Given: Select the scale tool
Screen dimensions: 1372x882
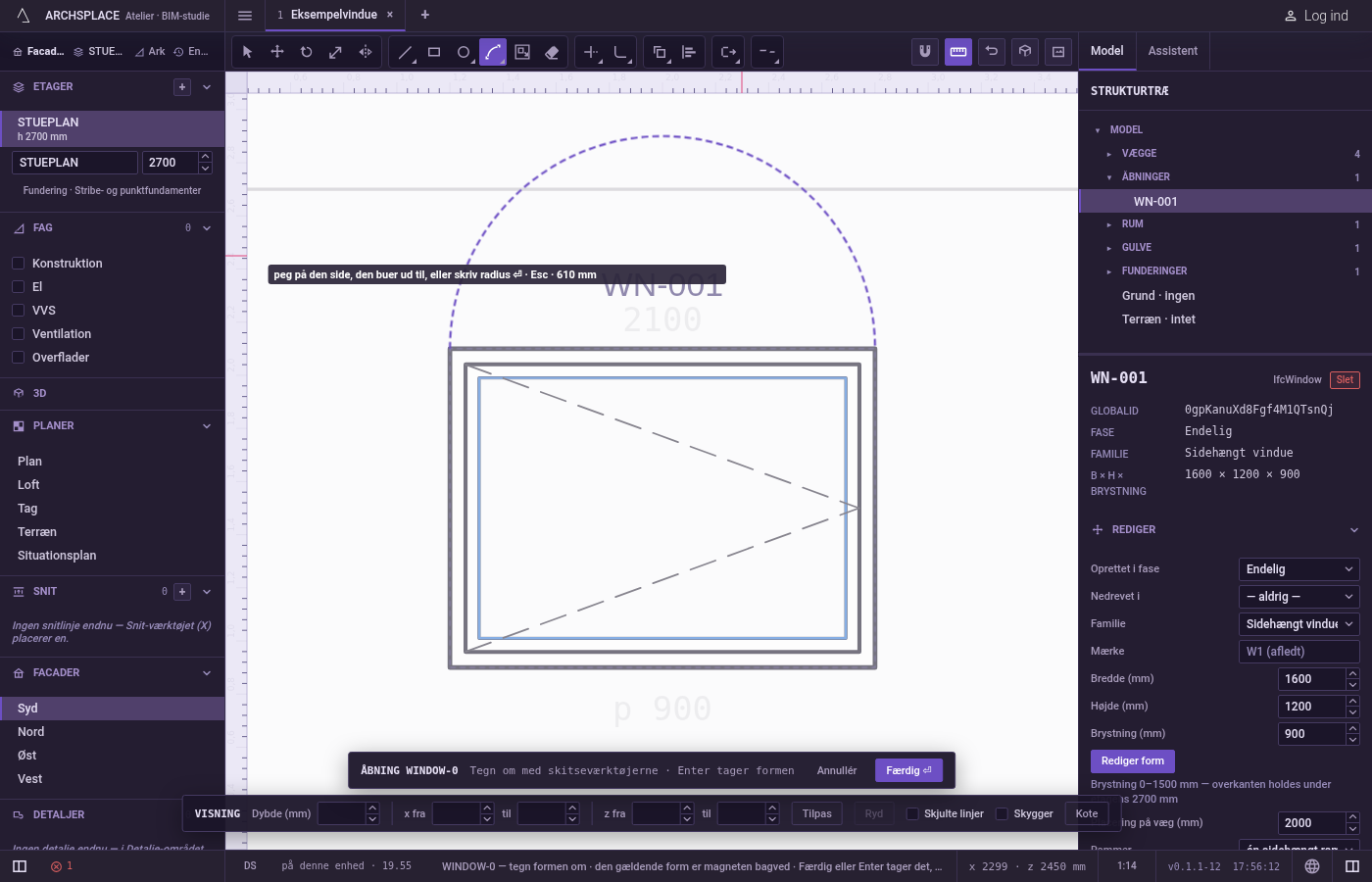Looking at the screenshot, I should (x=336, y=52).
